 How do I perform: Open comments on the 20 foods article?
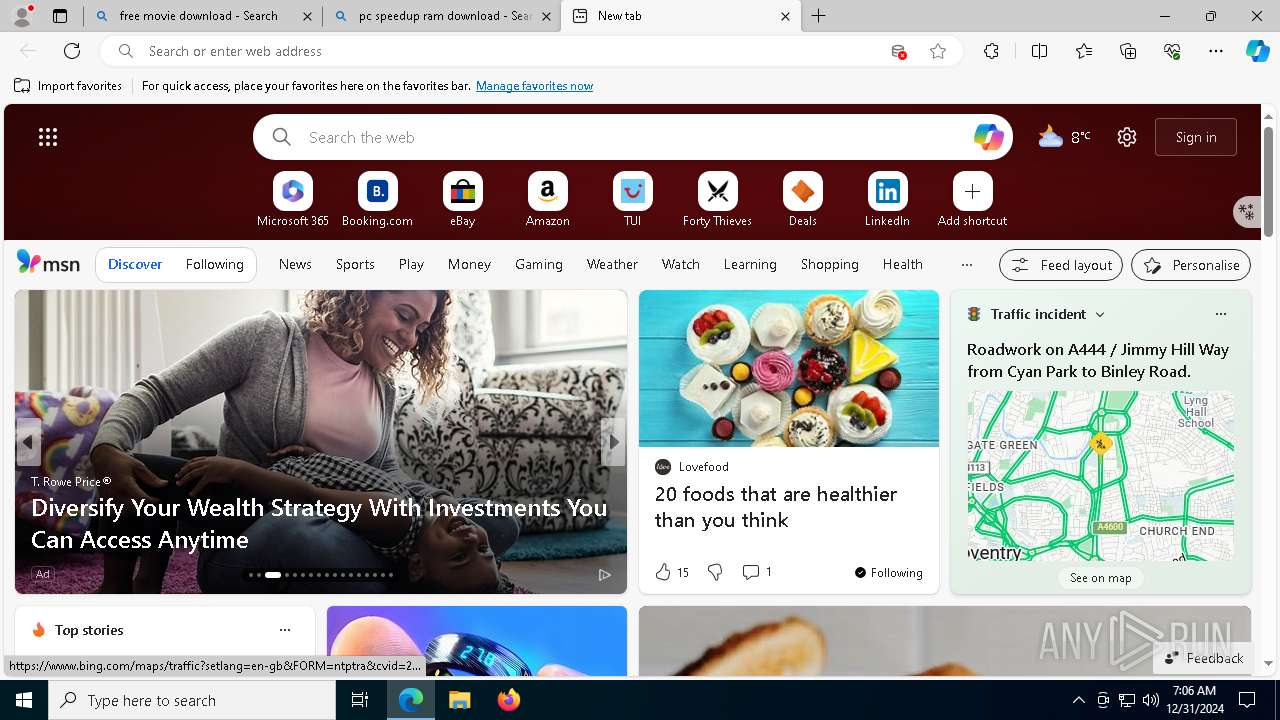coord(757,572)
